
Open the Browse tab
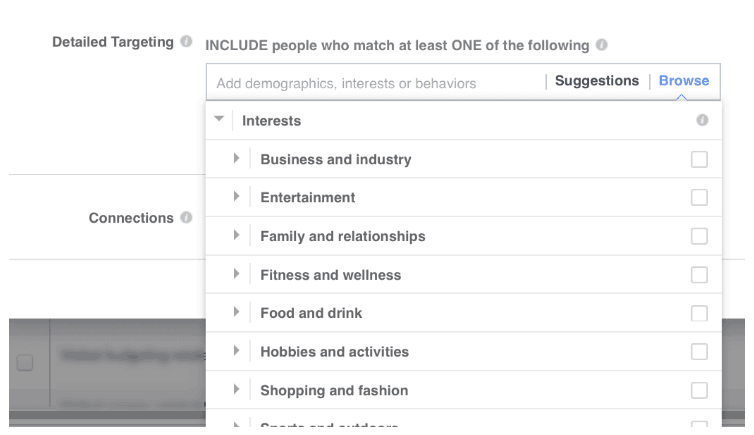684,81
